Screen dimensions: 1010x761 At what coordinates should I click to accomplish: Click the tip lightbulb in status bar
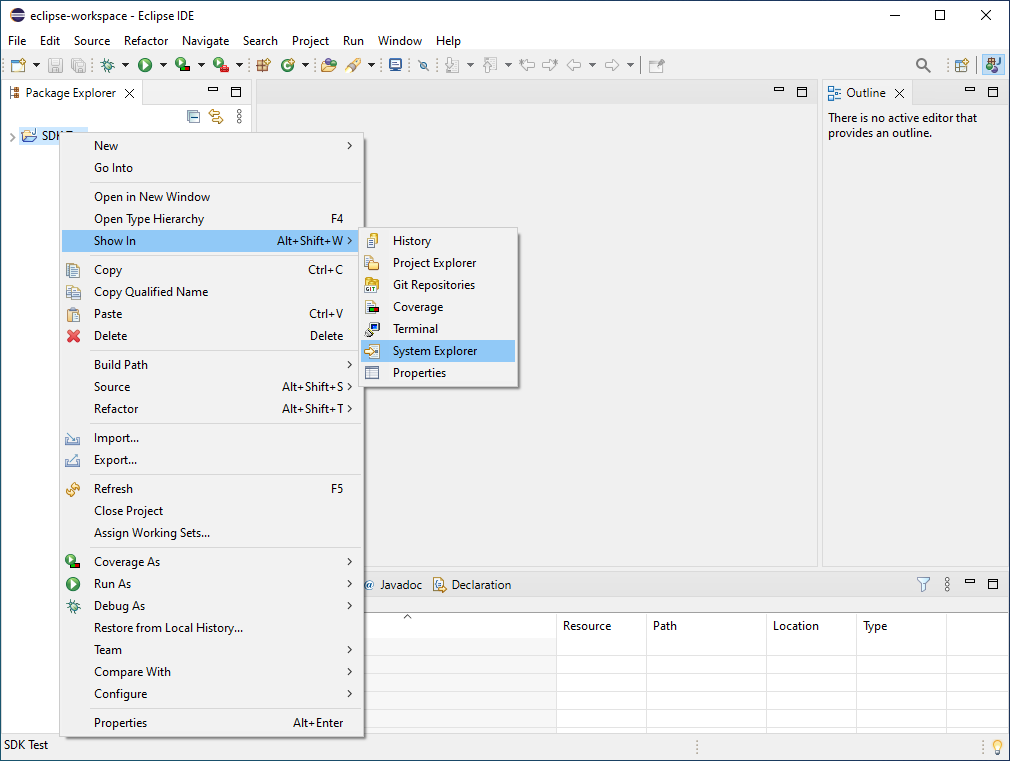tap(996, 746)
